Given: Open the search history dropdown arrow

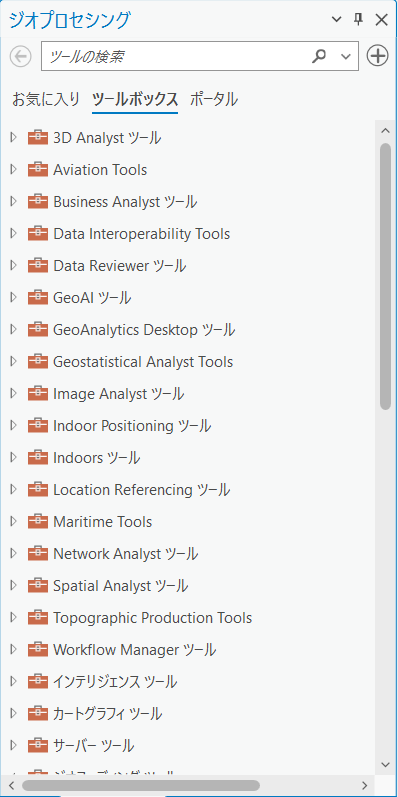Looking at the screenshot, I should (x=346, y=56).
